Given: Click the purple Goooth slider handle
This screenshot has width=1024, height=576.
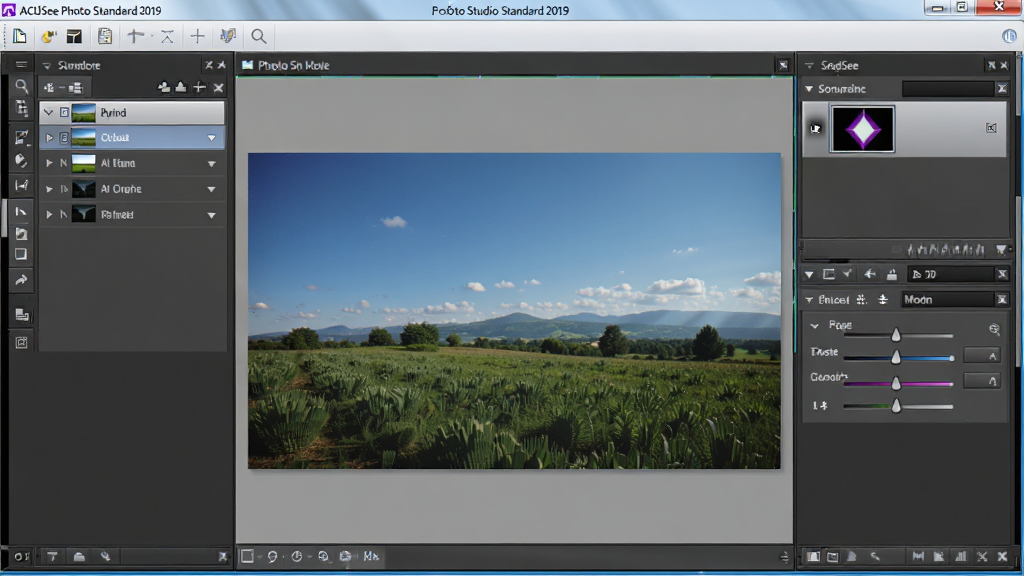Looking at the screenshot, I should [896, 383].
